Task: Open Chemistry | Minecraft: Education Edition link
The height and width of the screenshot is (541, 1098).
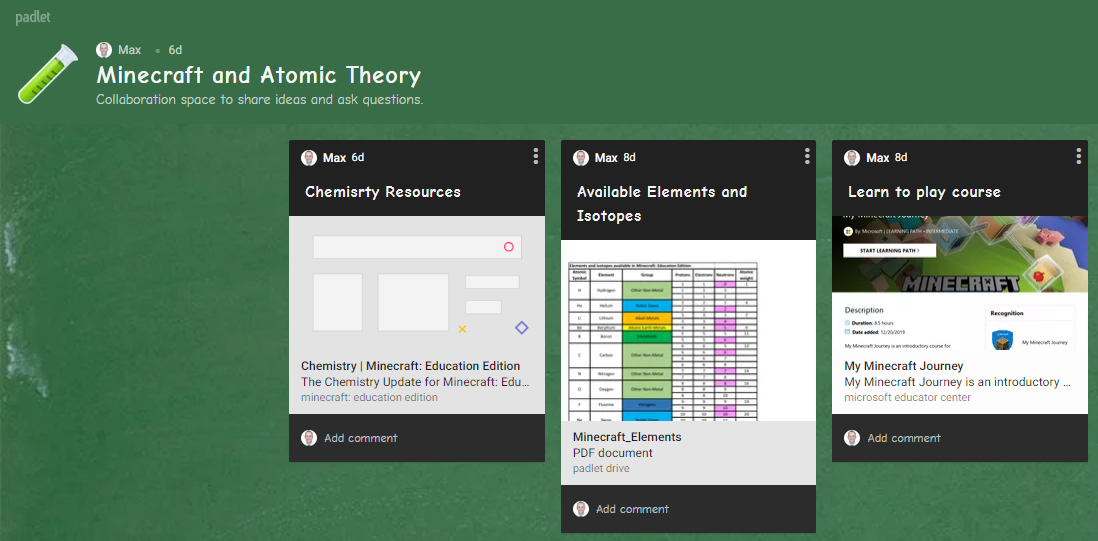Action: coord(410,365)
